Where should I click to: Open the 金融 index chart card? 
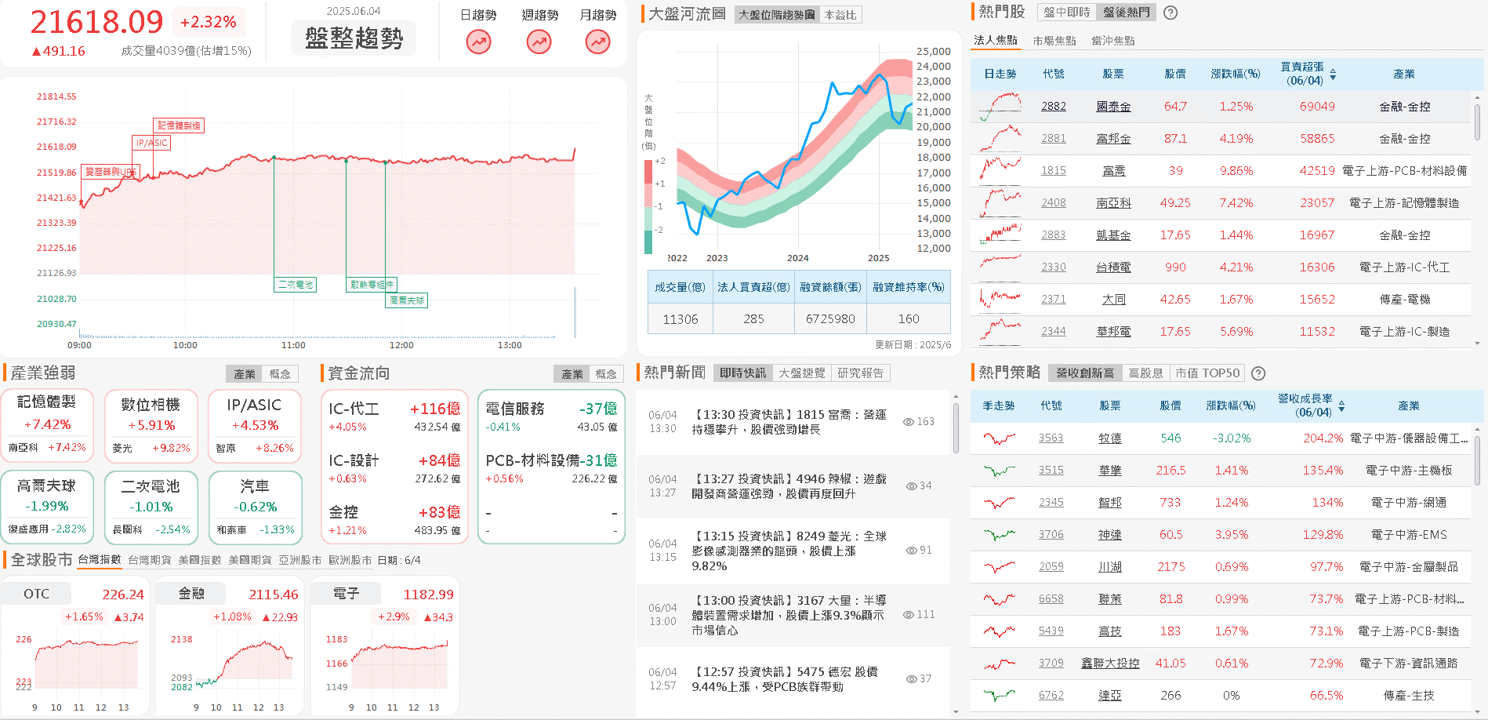229,646
